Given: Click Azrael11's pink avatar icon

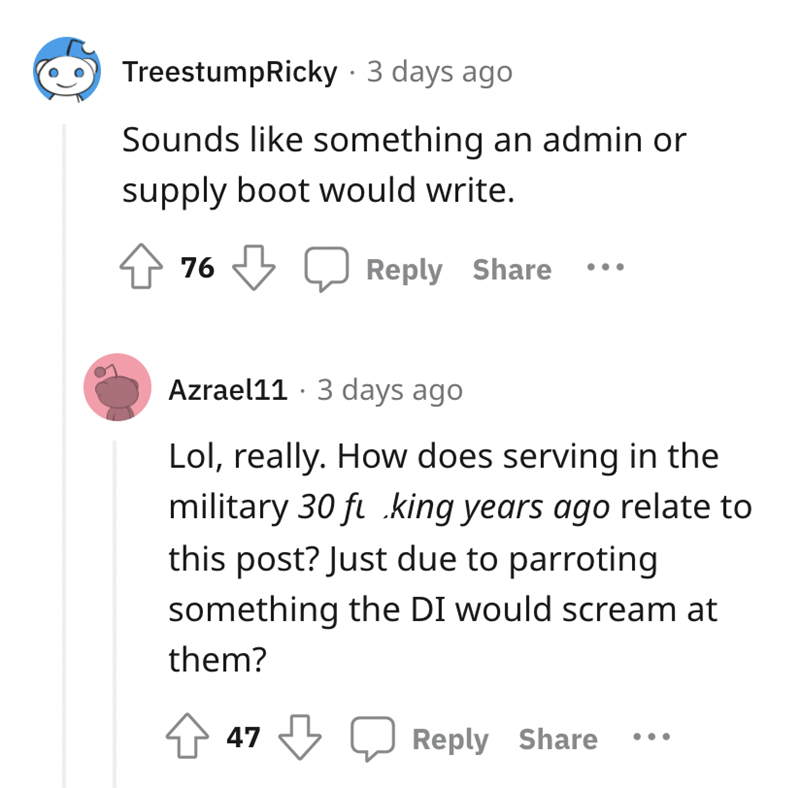Looking at the screenshot, I should 118,389.
